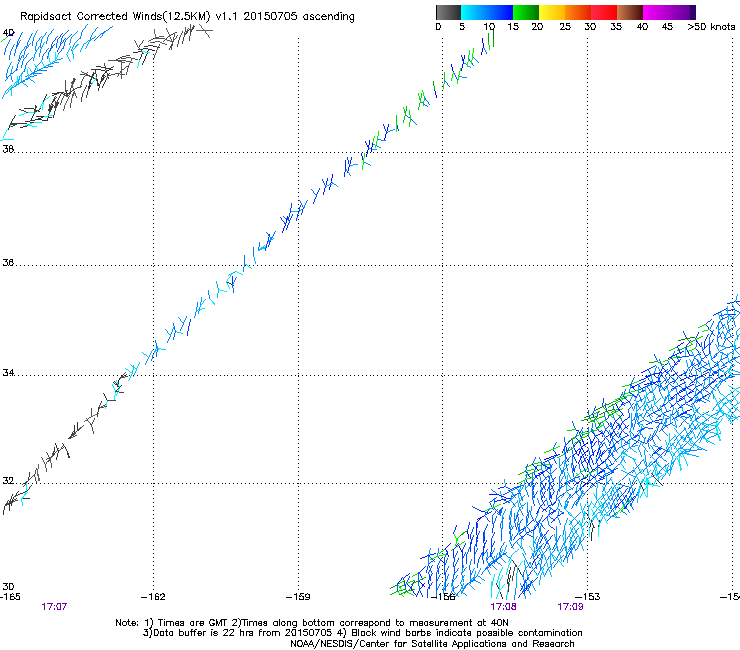
Task: Click the green 15-20 knots color band
Action: (526, 12)
